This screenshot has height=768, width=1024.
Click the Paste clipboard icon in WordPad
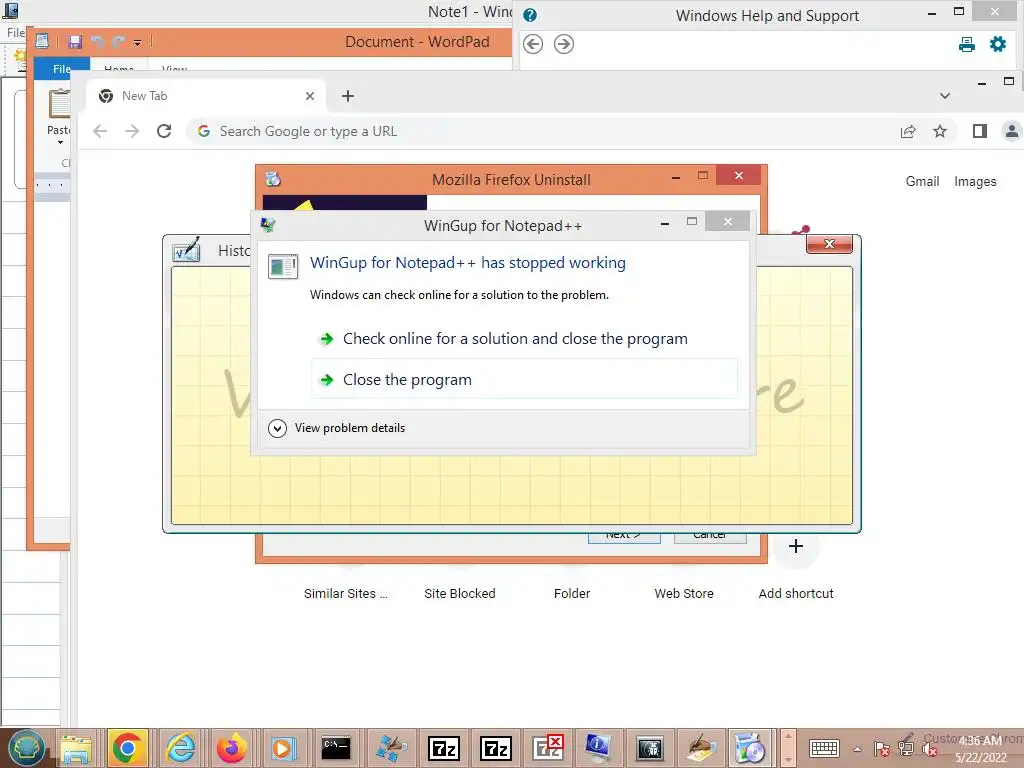[59, 104]
